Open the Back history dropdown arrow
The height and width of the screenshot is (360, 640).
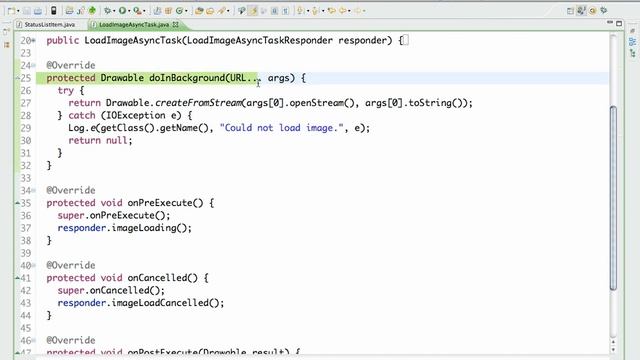349,11
